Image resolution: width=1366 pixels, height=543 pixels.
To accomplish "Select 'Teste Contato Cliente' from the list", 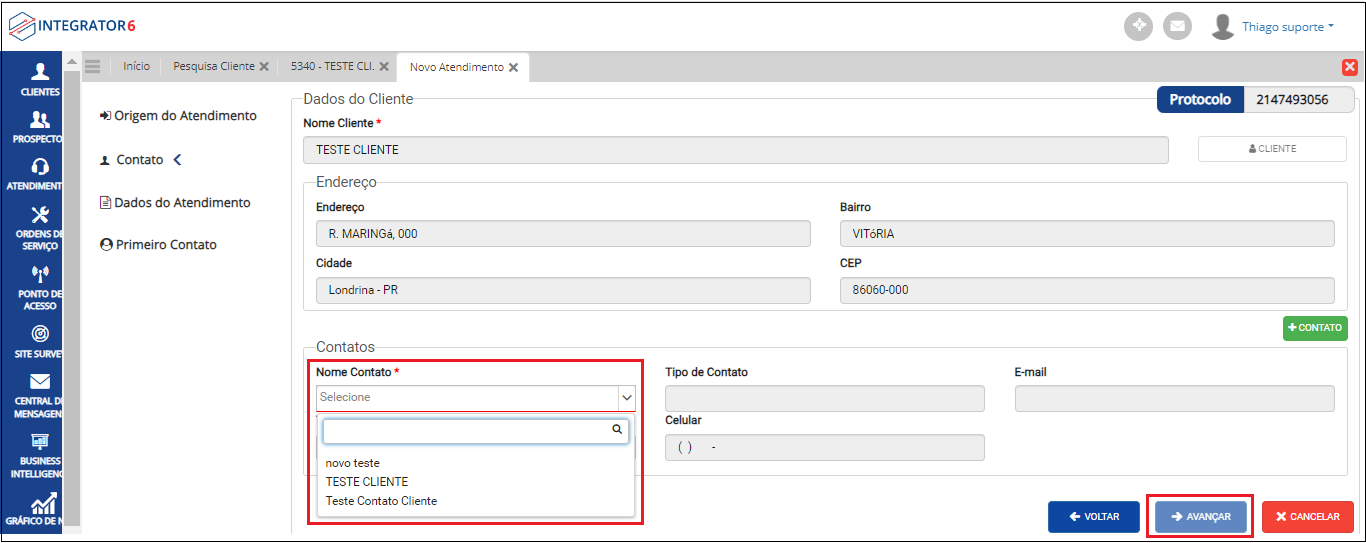I will 381,501.
